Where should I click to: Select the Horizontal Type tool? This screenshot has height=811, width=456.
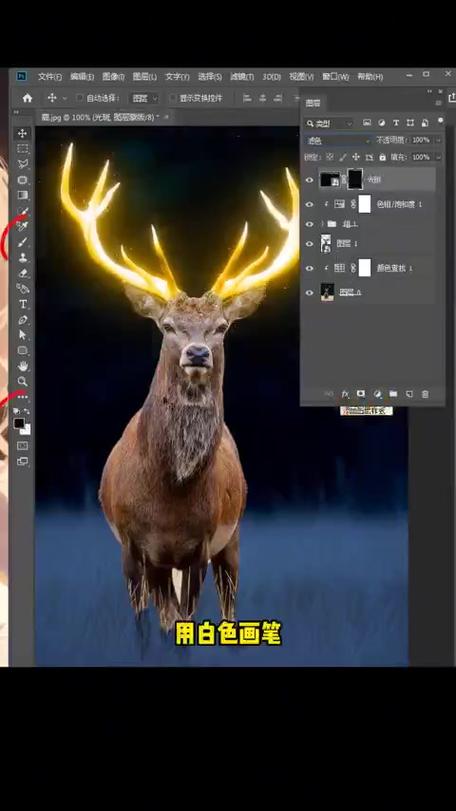22,304
